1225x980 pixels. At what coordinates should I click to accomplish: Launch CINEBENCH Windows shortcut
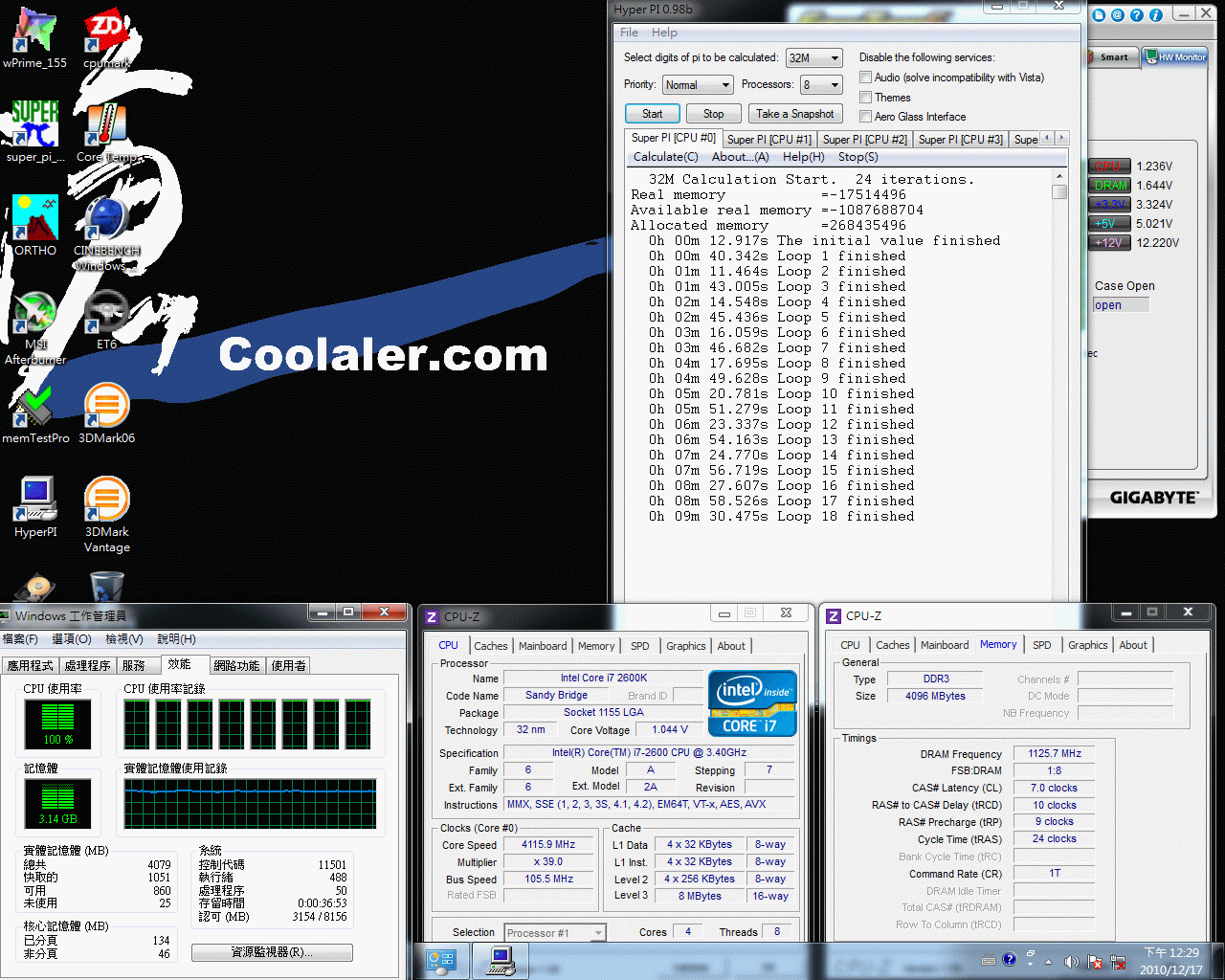106,234
